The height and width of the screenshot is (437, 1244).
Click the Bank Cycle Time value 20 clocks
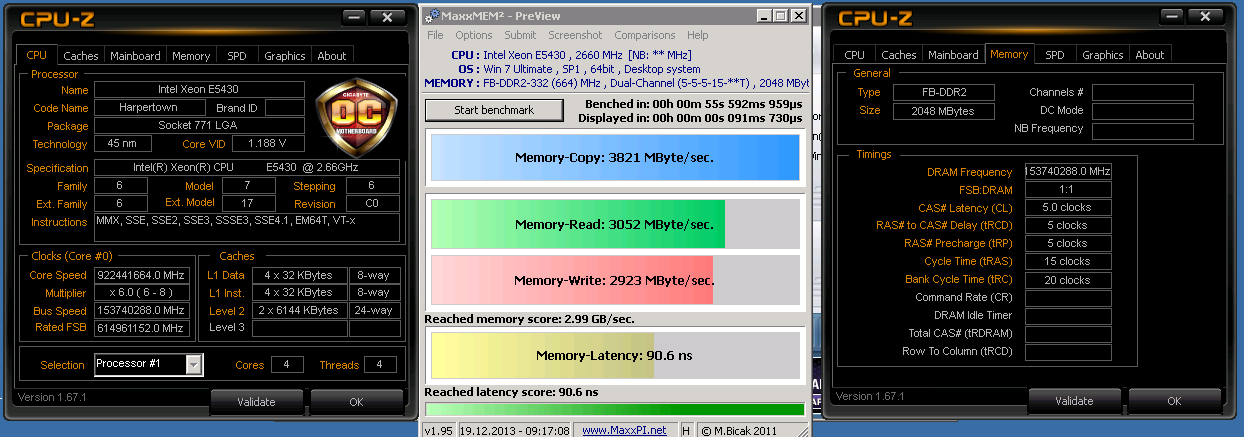[1068, 280]
